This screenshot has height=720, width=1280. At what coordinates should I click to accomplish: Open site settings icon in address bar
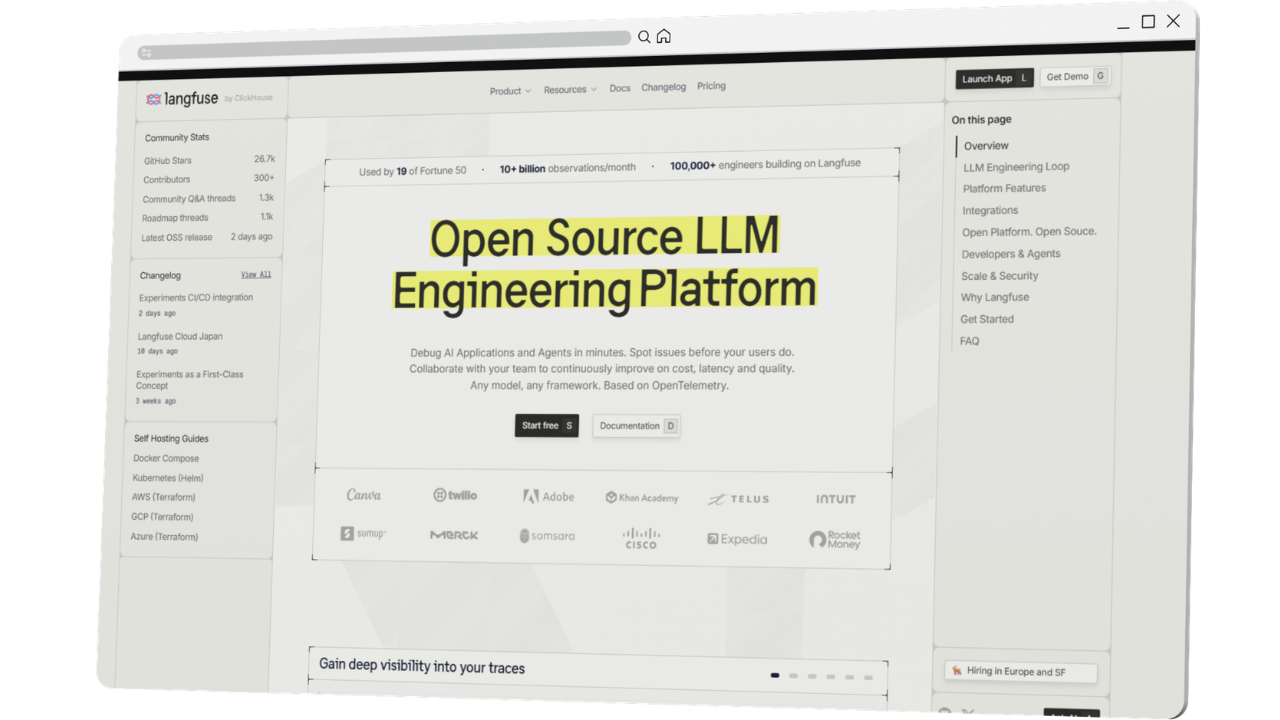(x=146, y=53)
